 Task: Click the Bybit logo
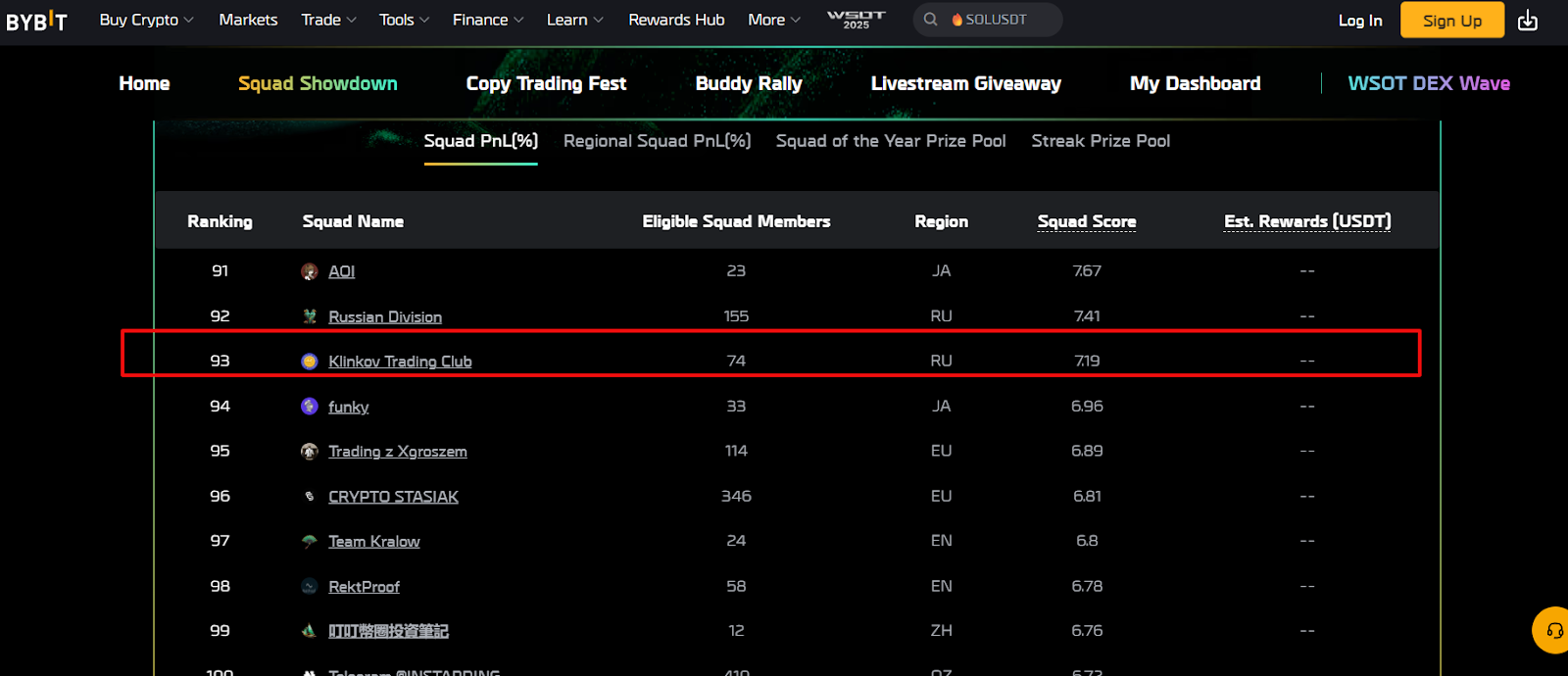click(36, 21)
